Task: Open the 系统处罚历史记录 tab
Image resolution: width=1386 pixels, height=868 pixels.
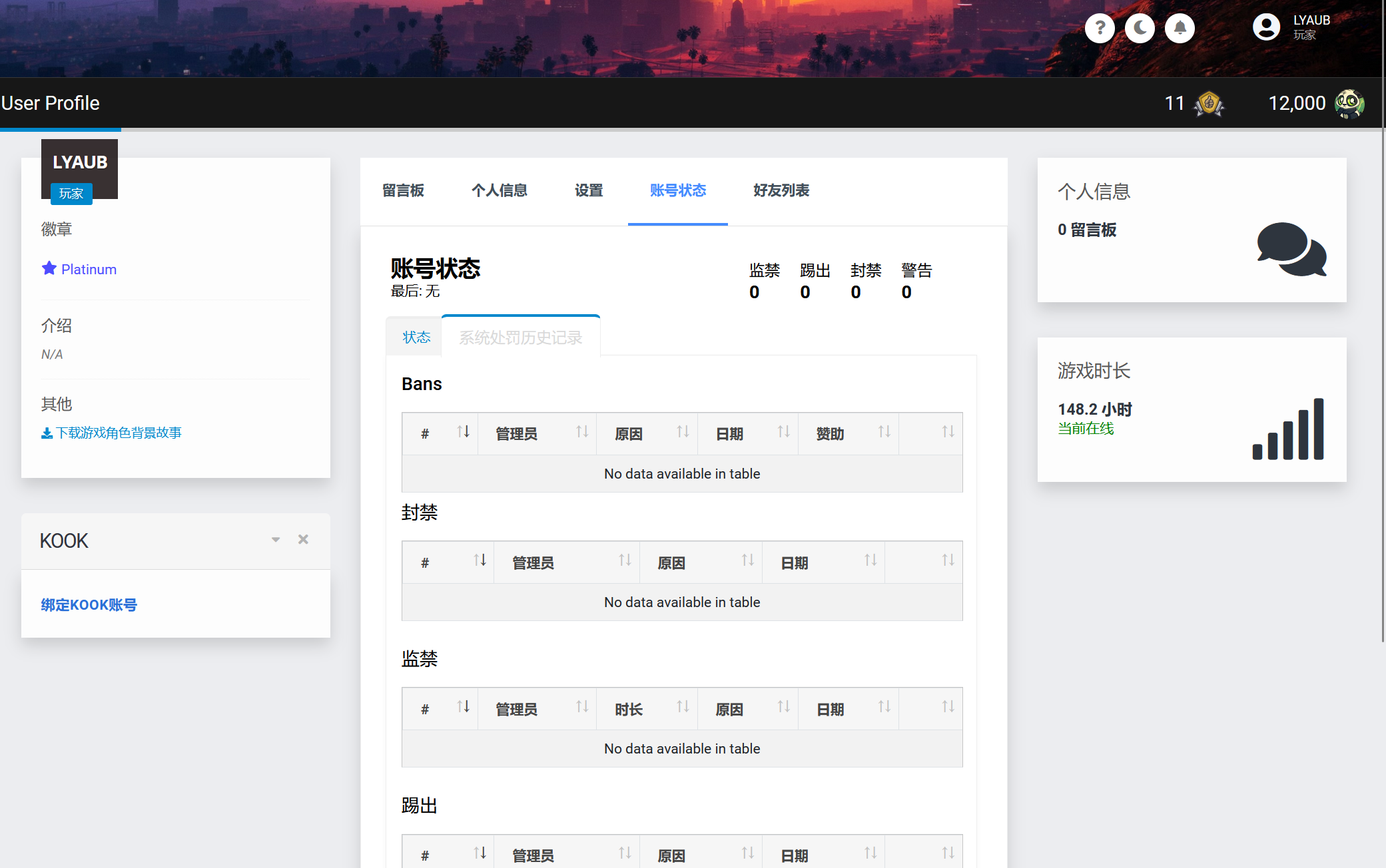Action: 520,337
